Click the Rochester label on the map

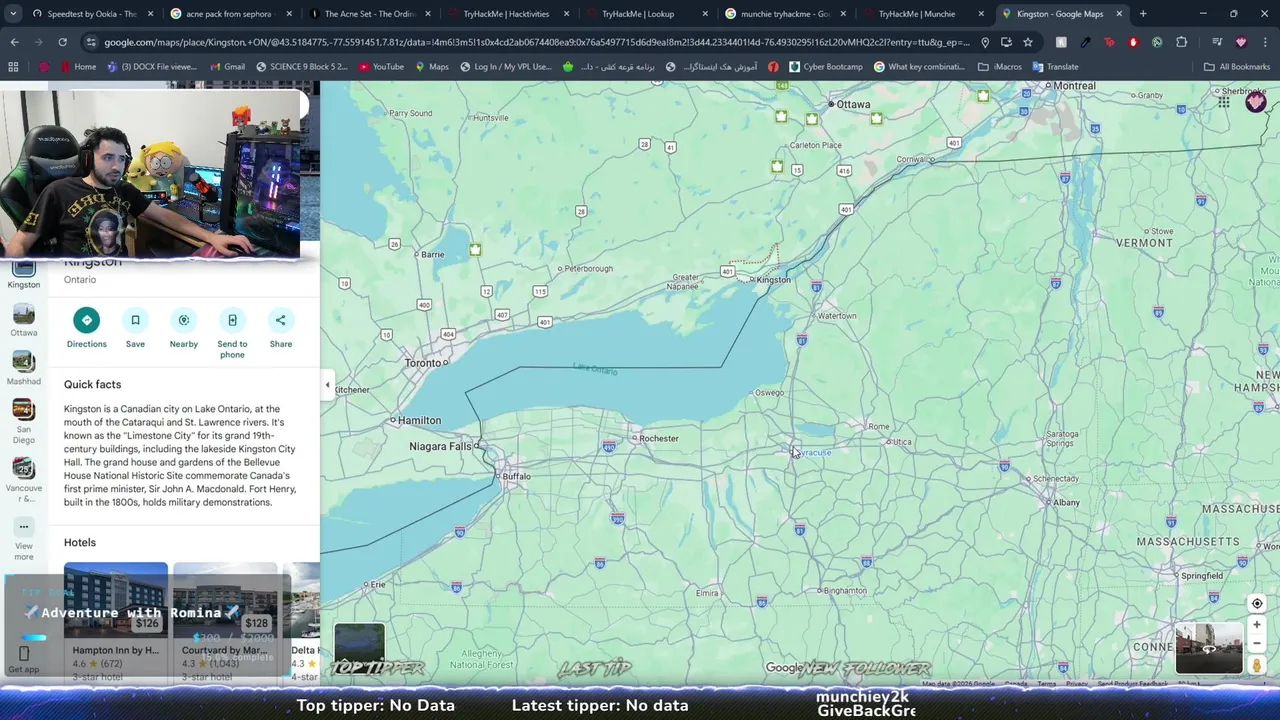coord(658,438)
